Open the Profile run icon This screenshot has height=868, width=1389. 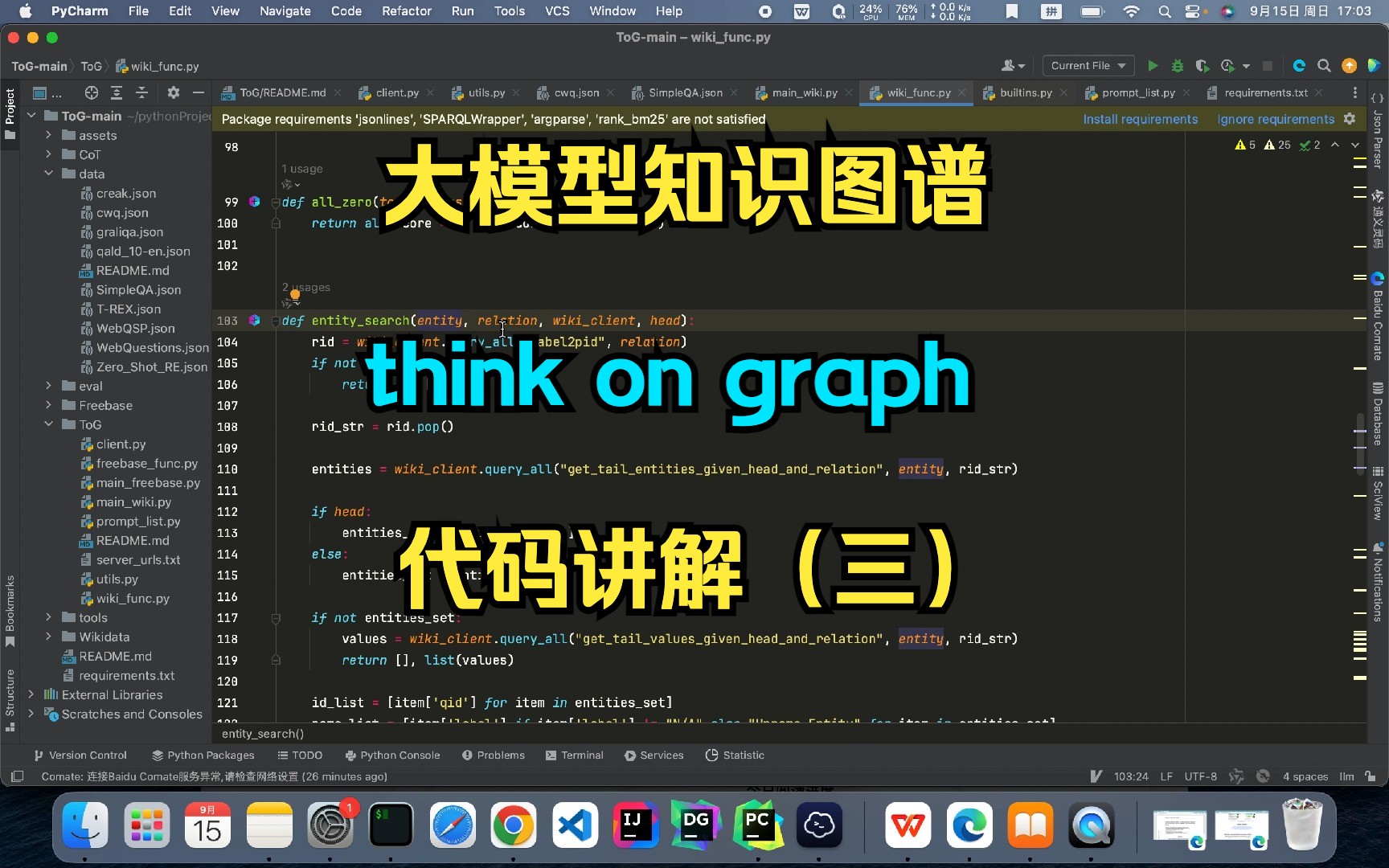tap(1227, 66)
